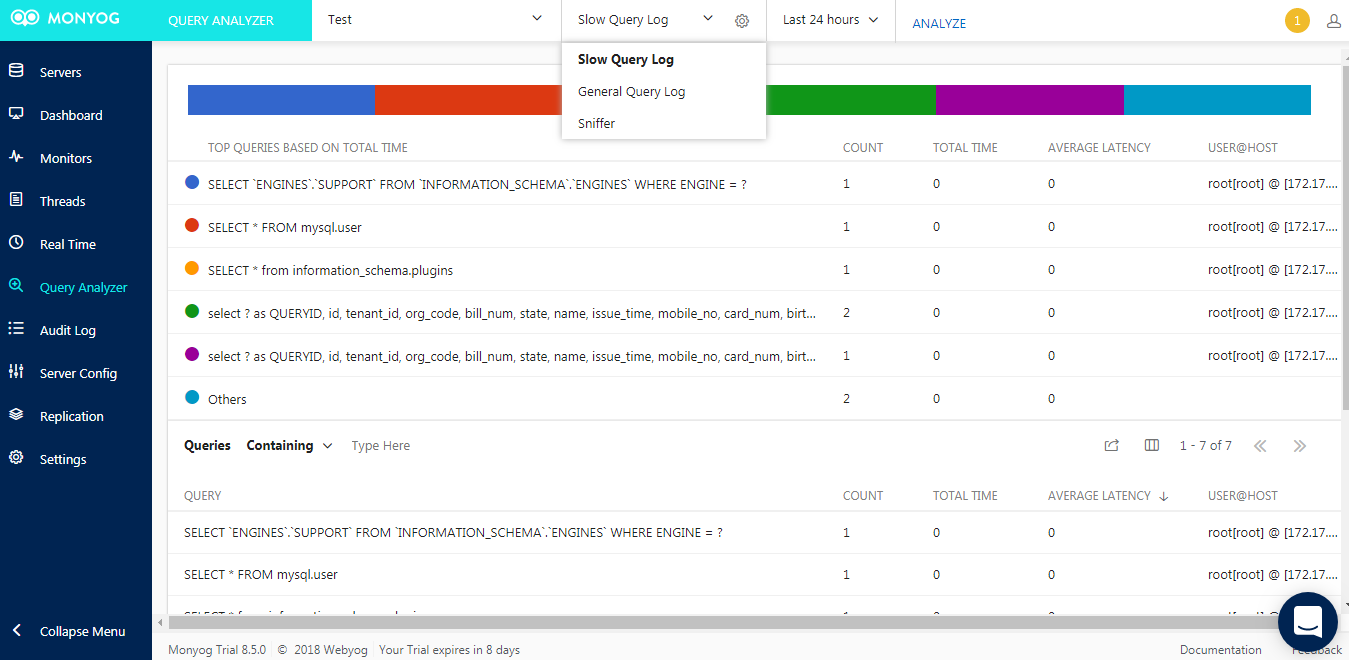
Task: Open the user profile icon
Action: [1334, 20]
